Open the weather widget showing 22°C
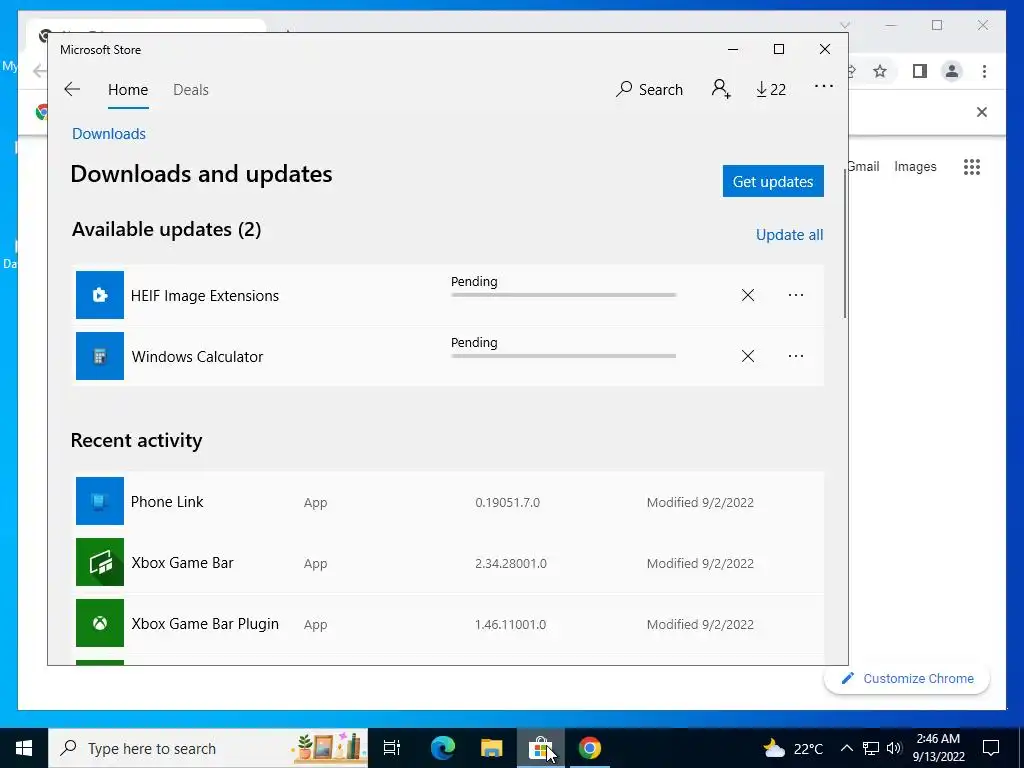The width and height of the screenshot is (1024, 768). [793, 748]
